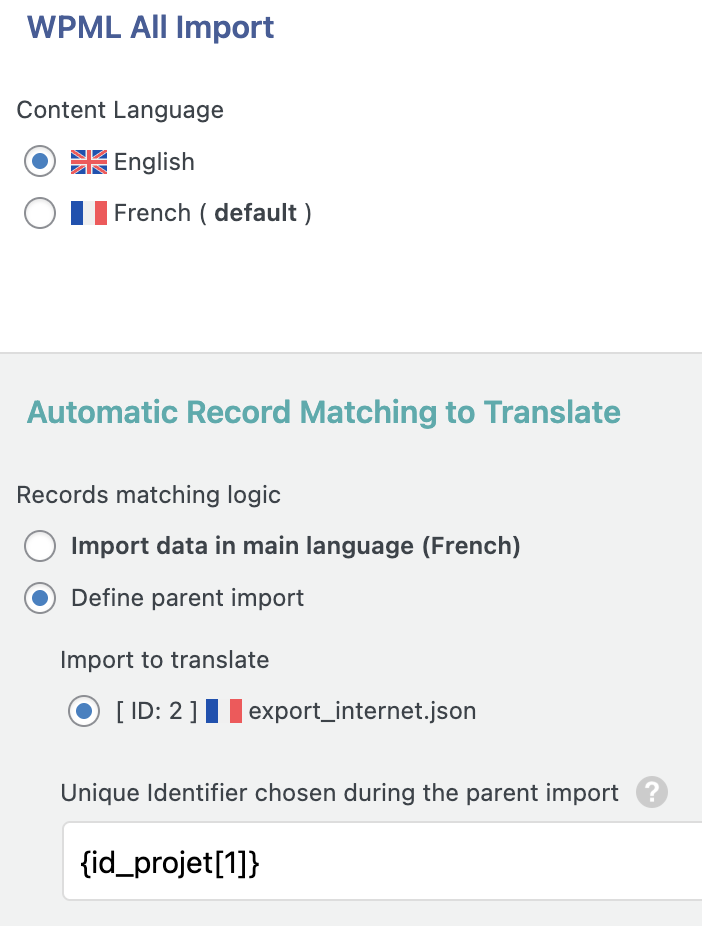This screenshot has height=926, width=702.
Task: Click the Automatic Record Matching to Translate heading
Action: pyautogui.click(x=324, y=412)
